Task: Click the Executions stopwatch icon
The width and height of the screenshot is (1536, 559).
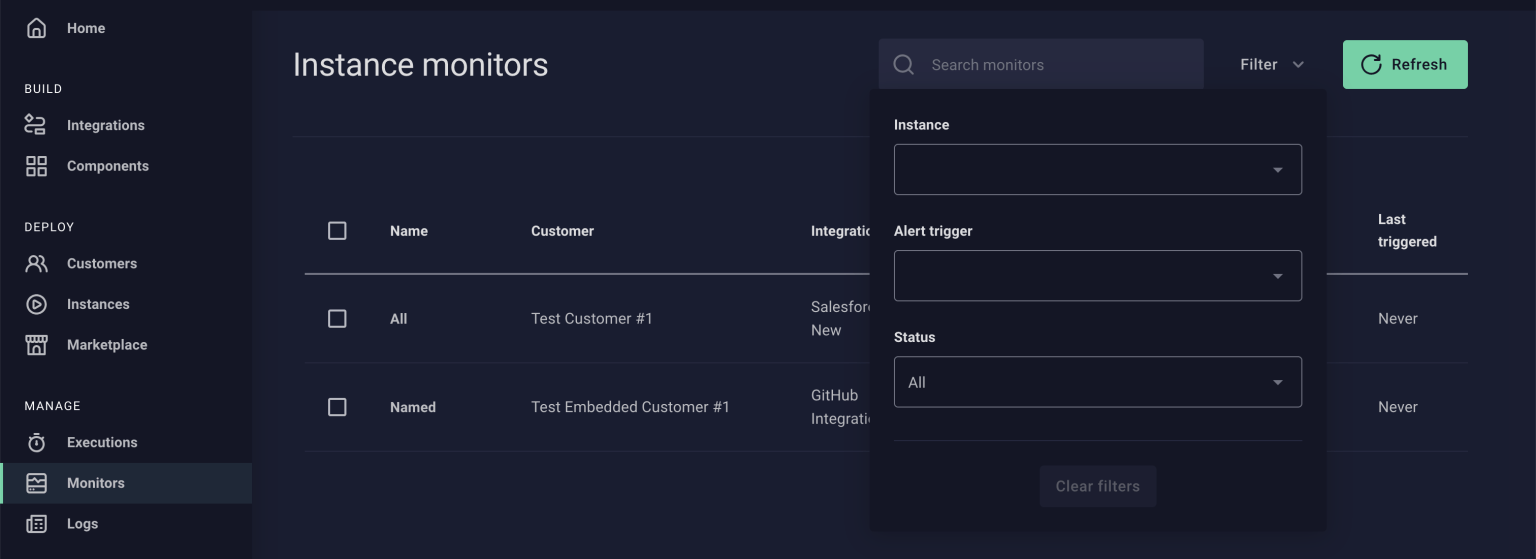Action: 36,442
